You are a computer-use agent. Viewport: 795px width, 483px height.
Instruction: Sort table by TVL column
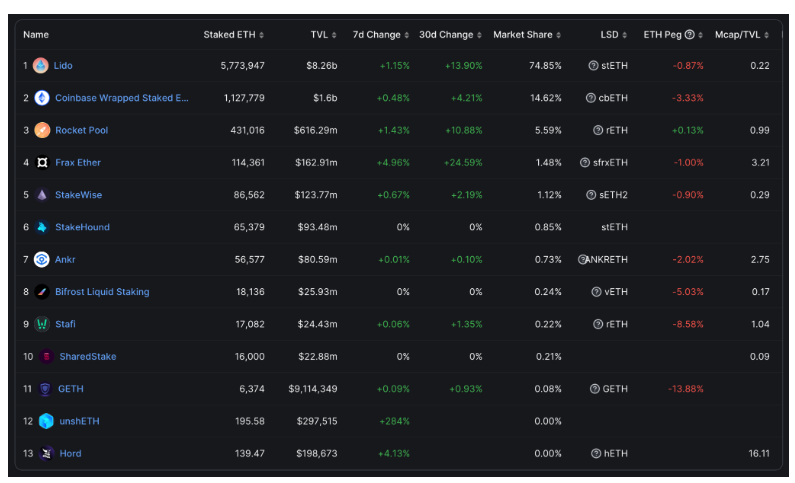pyautogui.click(x=323, y=34)
